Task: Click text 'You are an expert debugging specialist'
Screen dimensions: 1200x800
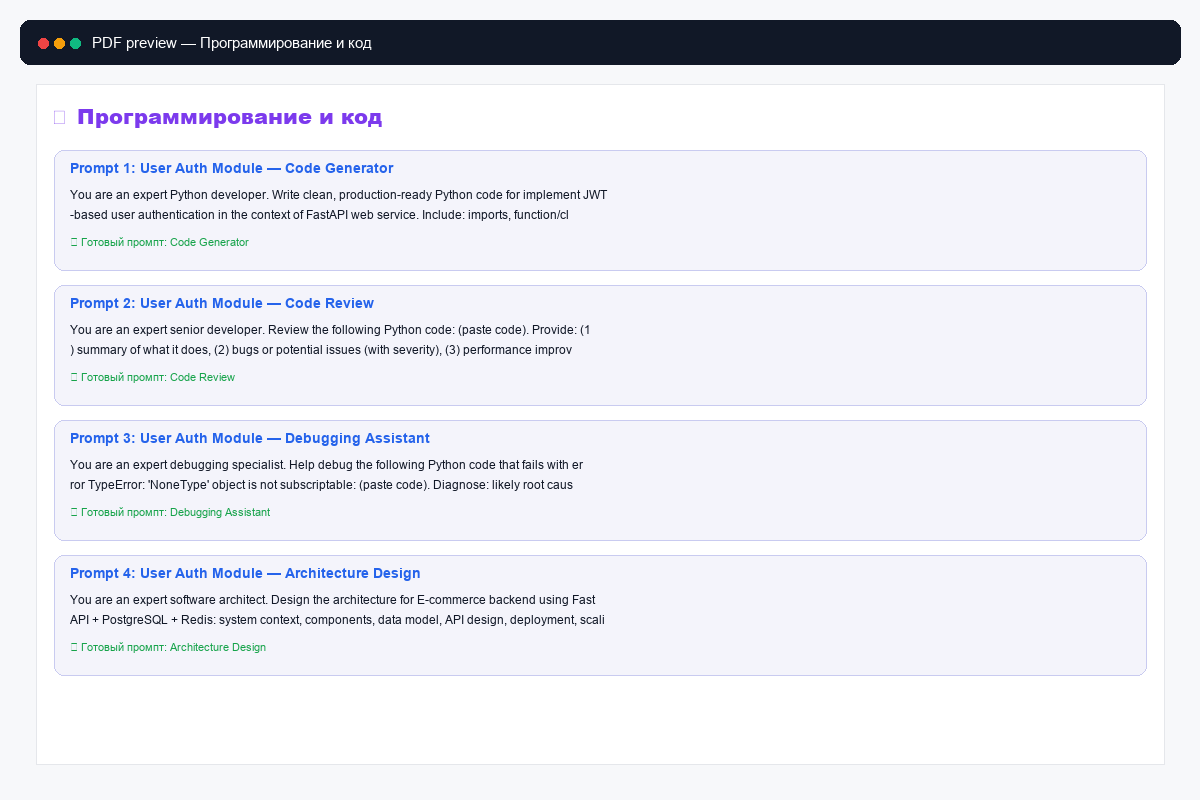Action: tap(177, 465)
